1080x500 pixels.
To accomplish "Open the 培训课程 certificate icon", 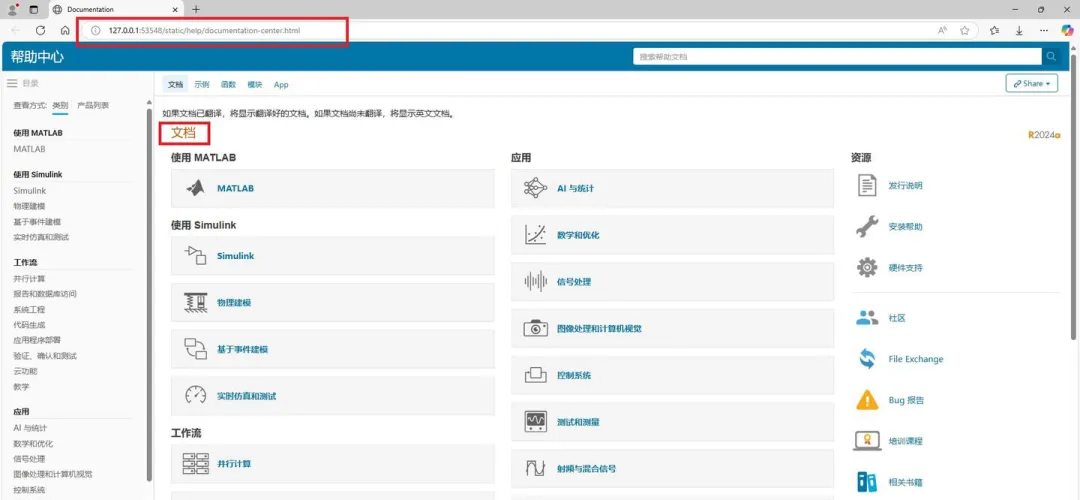I will pos(867,441).
